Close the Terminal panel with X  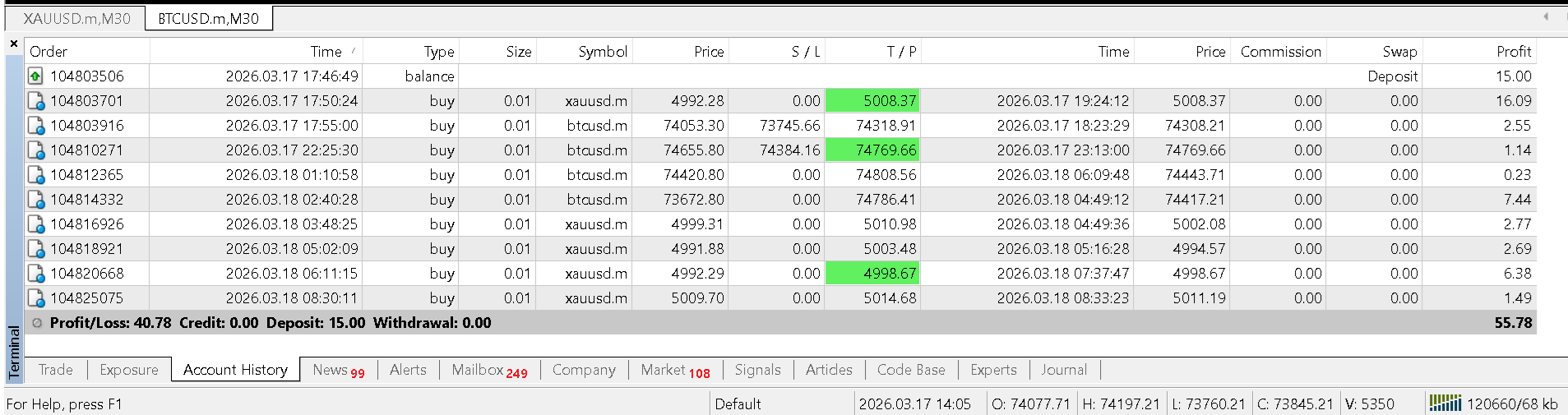tap(14, 44)
